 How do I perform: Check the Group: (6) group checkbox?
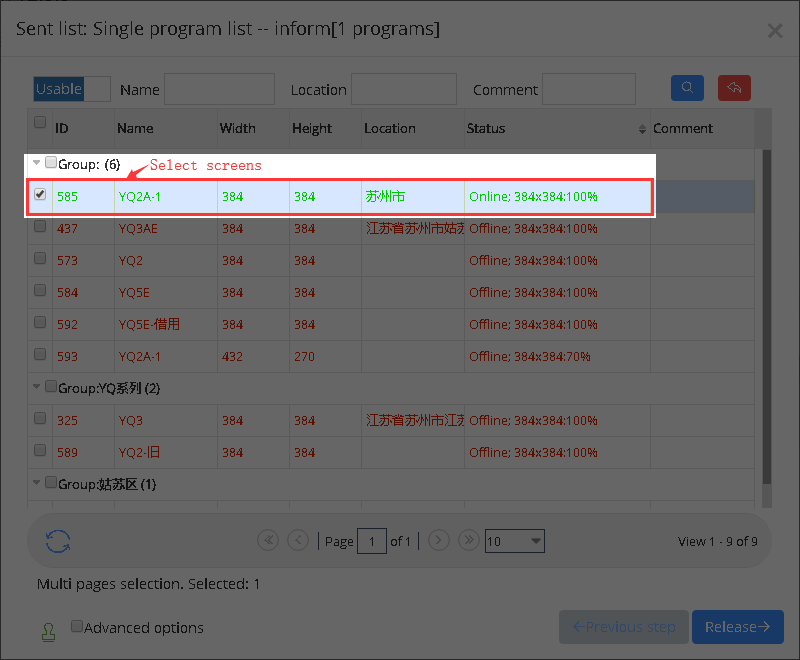coord(51,162)
